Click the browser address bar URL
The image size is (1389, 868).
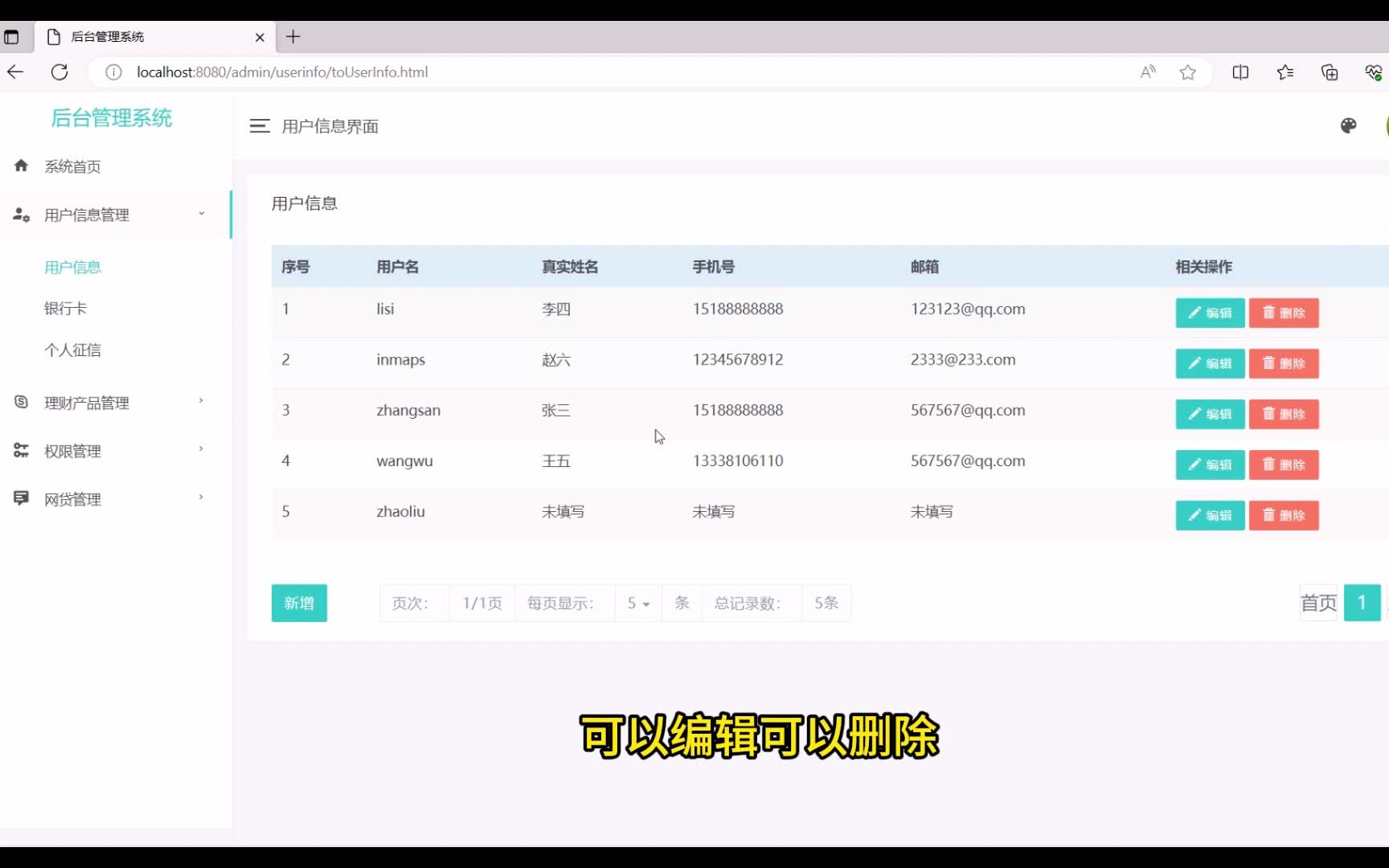click(x=282, y=72)
